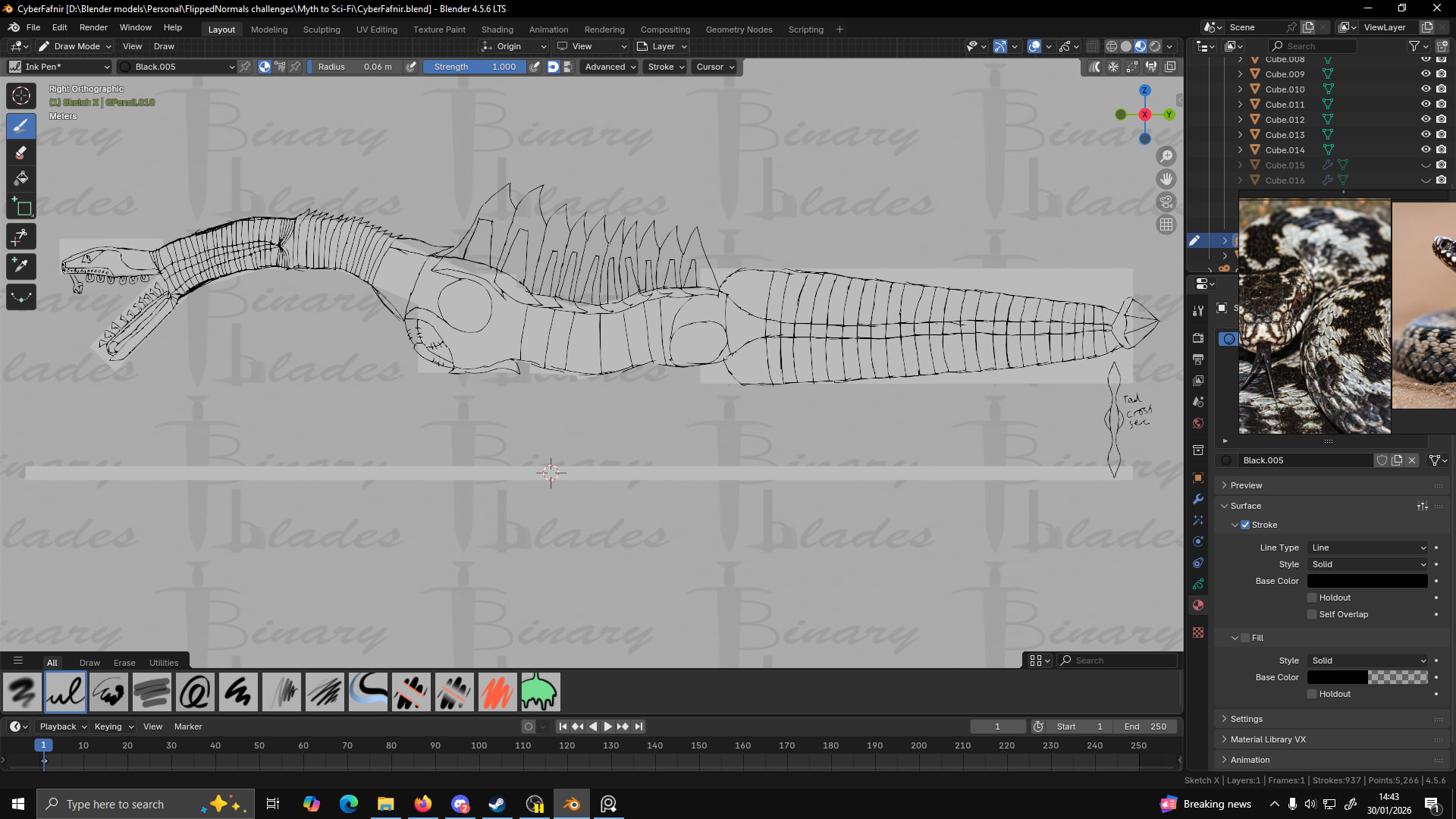Open the Line Type dropdown

[x=1367, y=548]
